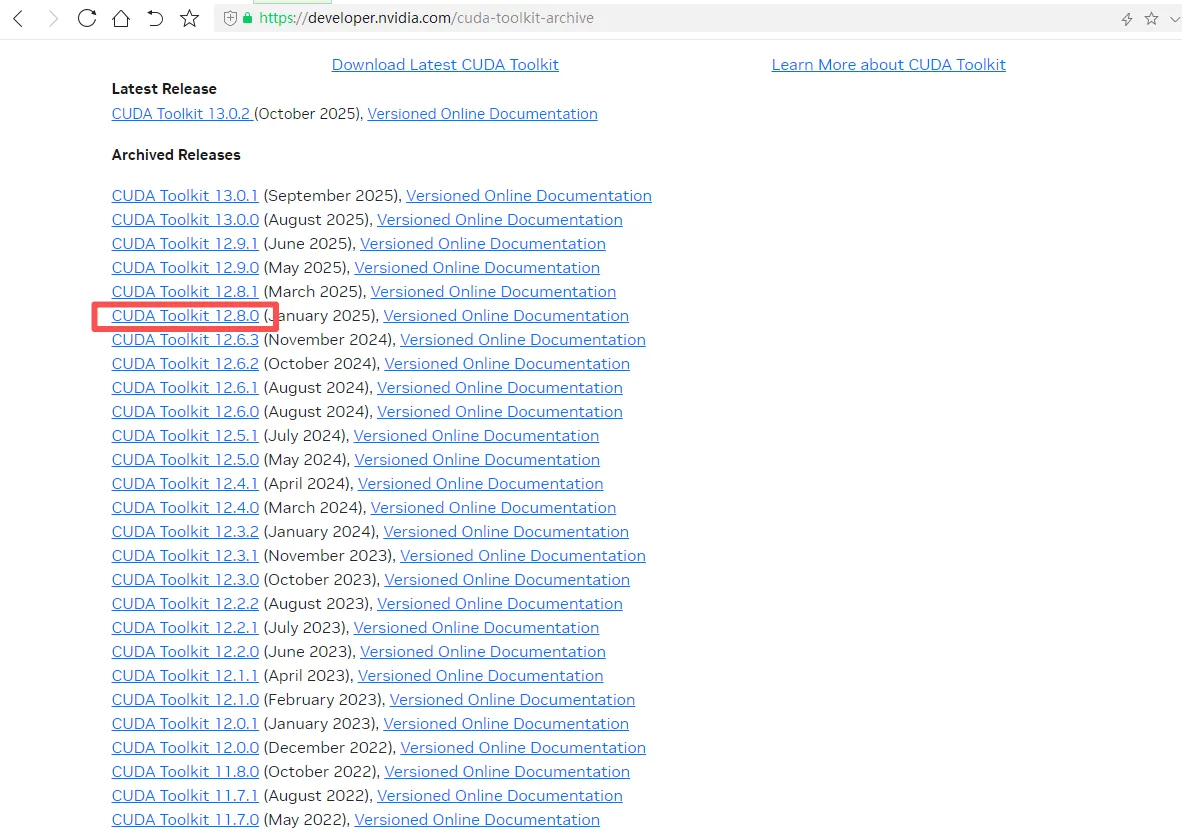The width and height of the screenshot is (1182, 831).
Task: Click the green padlock site info icon
Action: point(247,18)
